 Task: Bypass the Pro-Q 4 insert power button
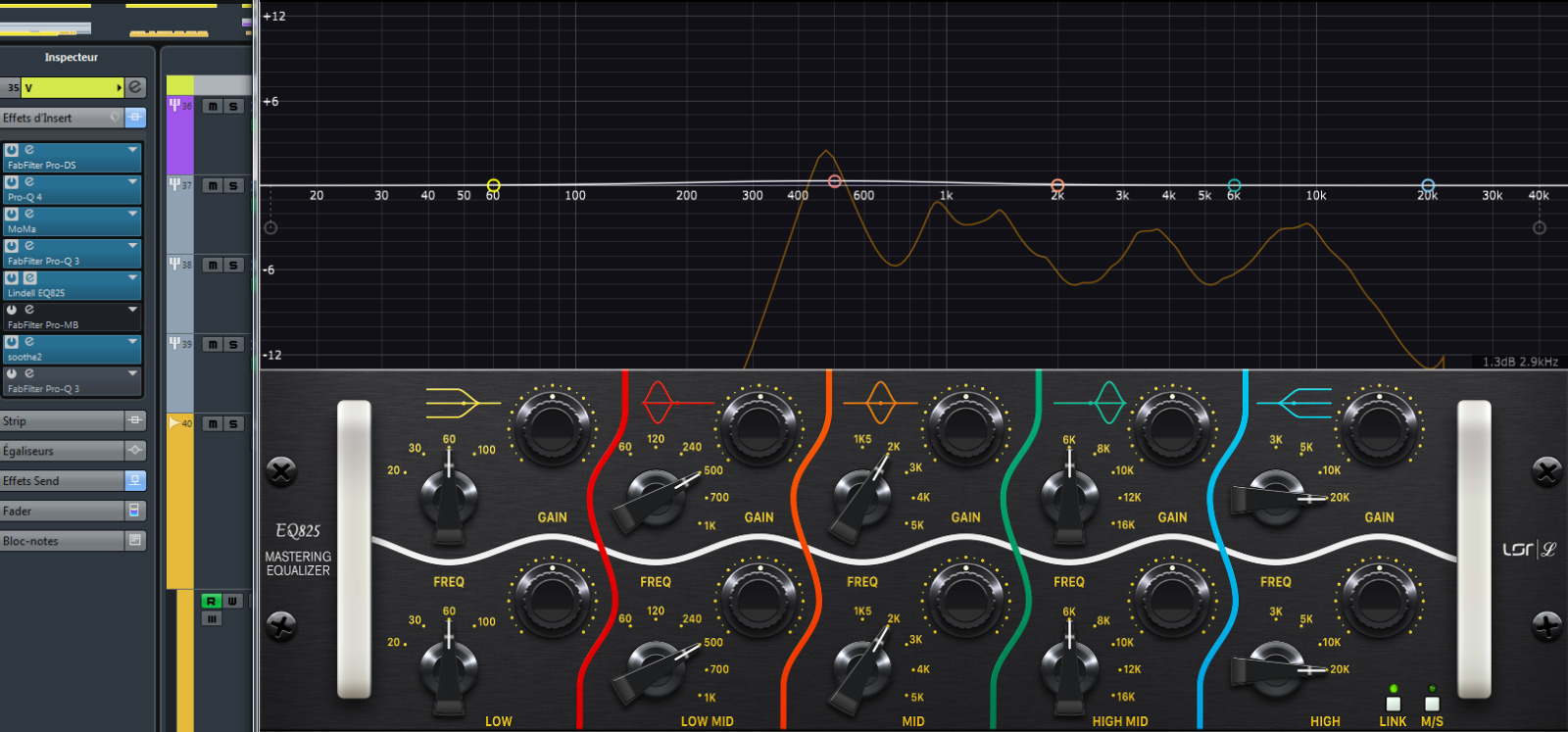click(12, 182)
